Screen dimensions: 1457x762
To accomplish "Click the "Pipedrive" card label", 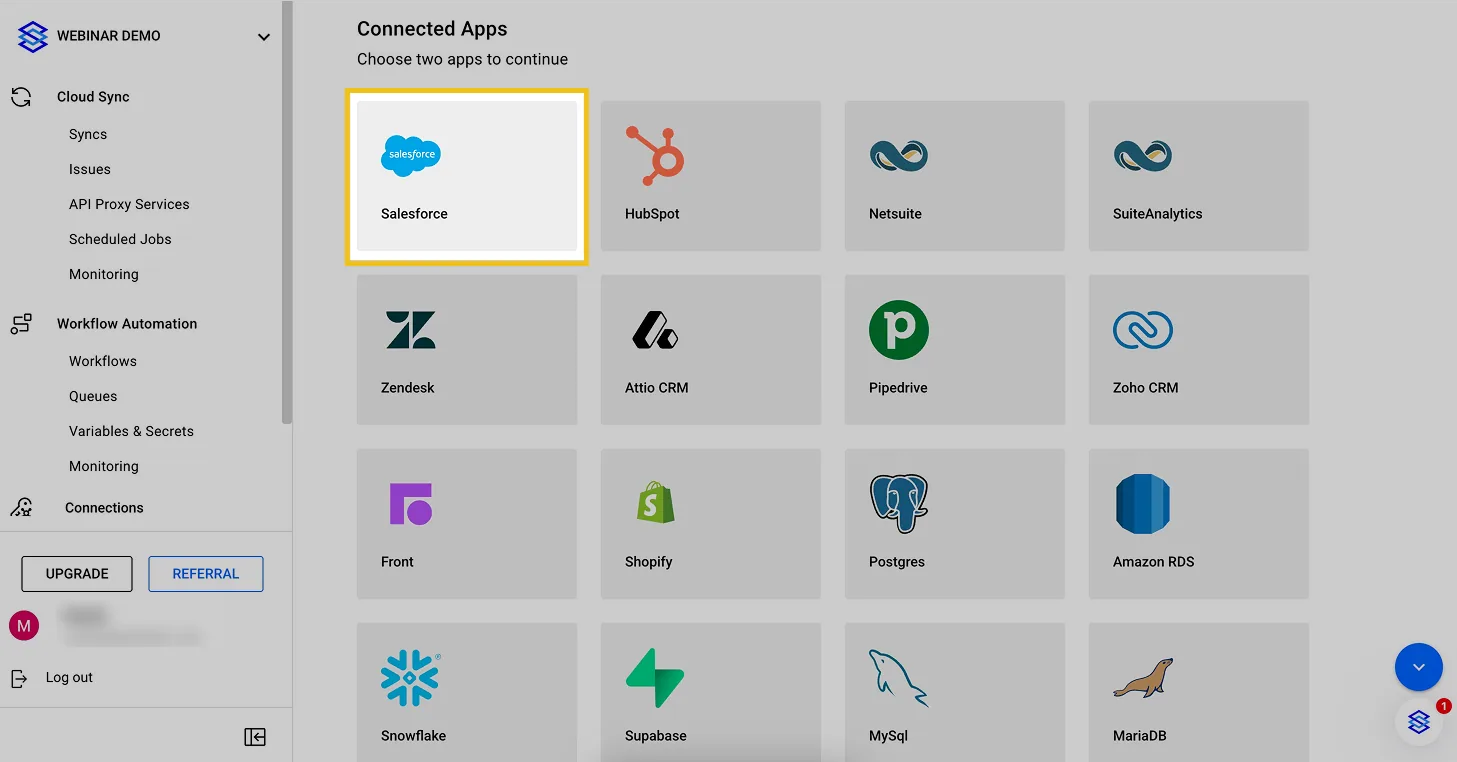I will 898,388.
